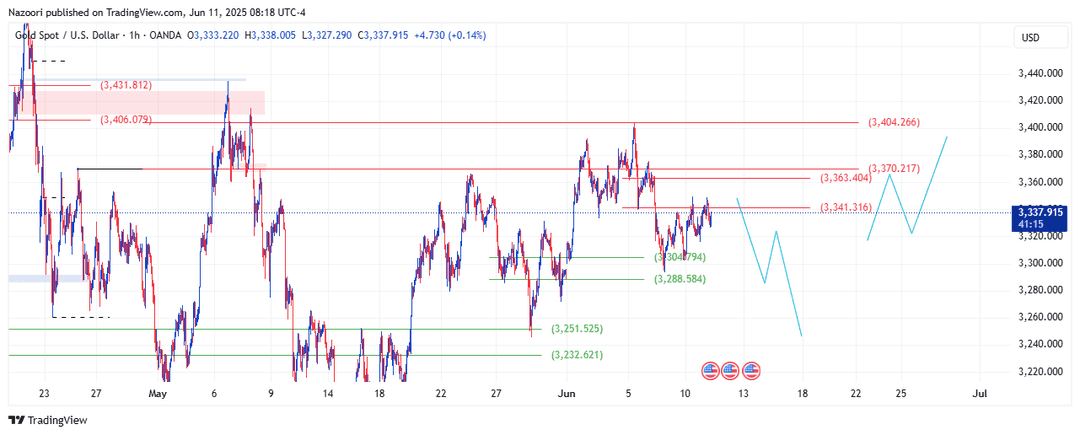Click 3,280.000 on the price axis

point(1040,290)
